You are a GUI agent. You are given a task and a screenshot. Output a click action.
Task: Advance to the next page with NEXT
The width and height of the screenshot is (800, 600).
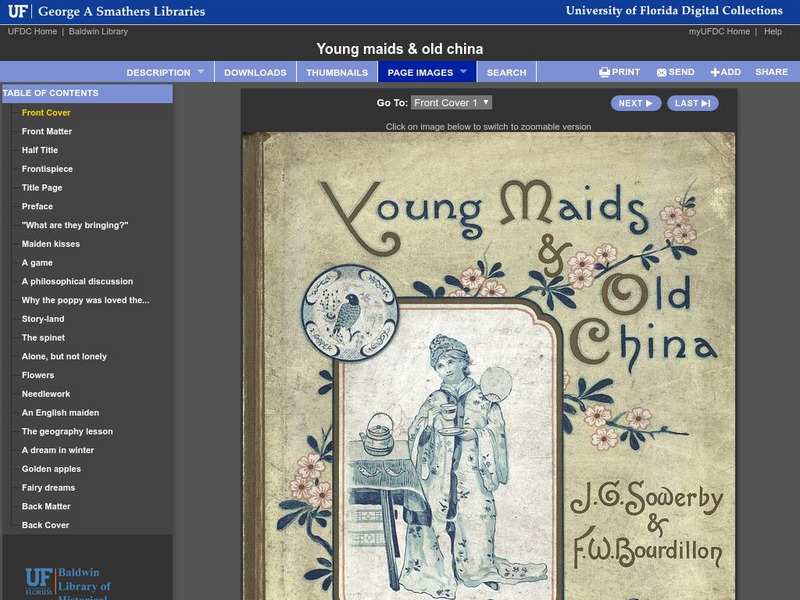(x=638, y=104)
